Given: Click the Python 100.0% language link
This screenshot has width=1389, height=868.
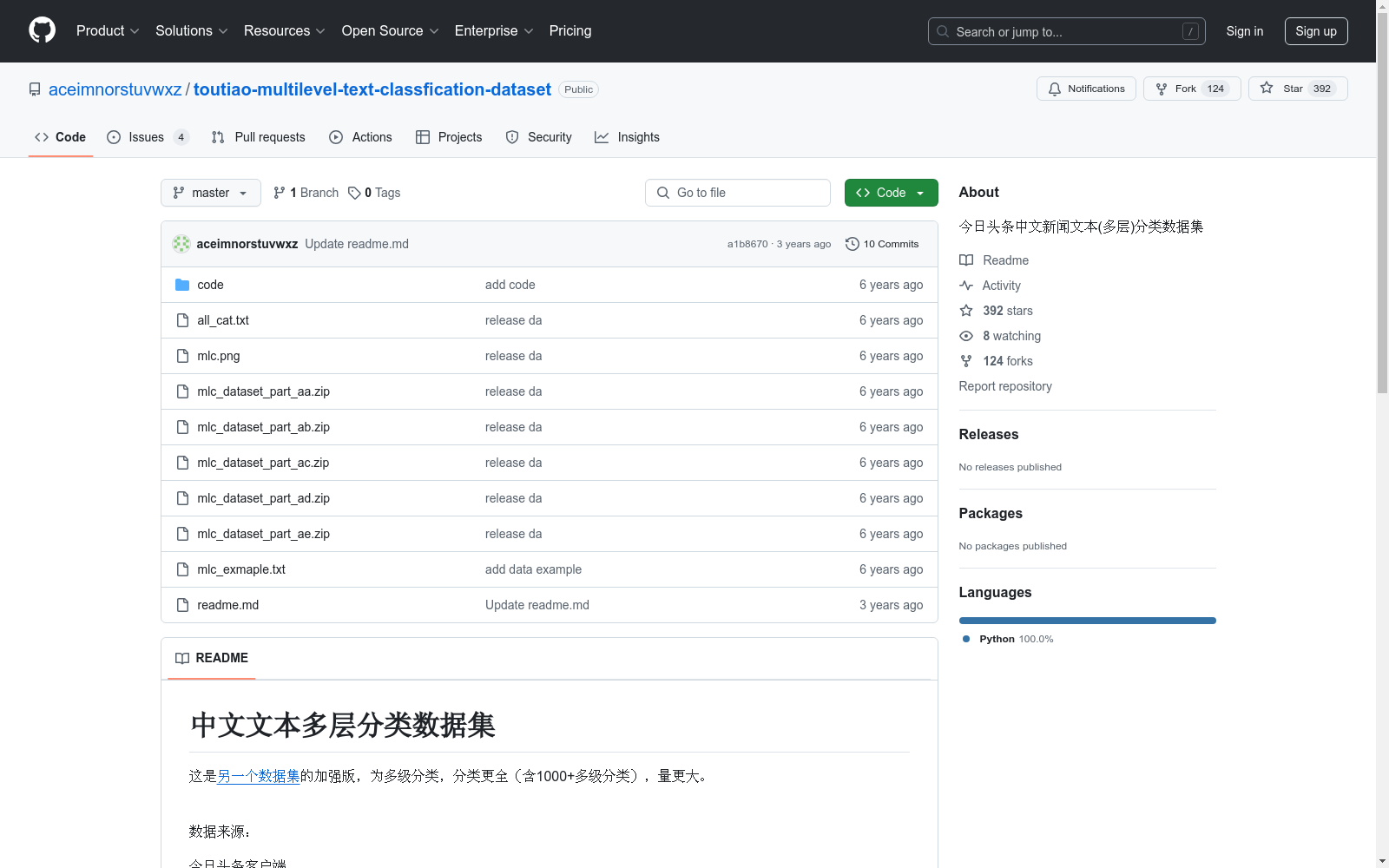Looking at the screenshot, I should 1009,639.
